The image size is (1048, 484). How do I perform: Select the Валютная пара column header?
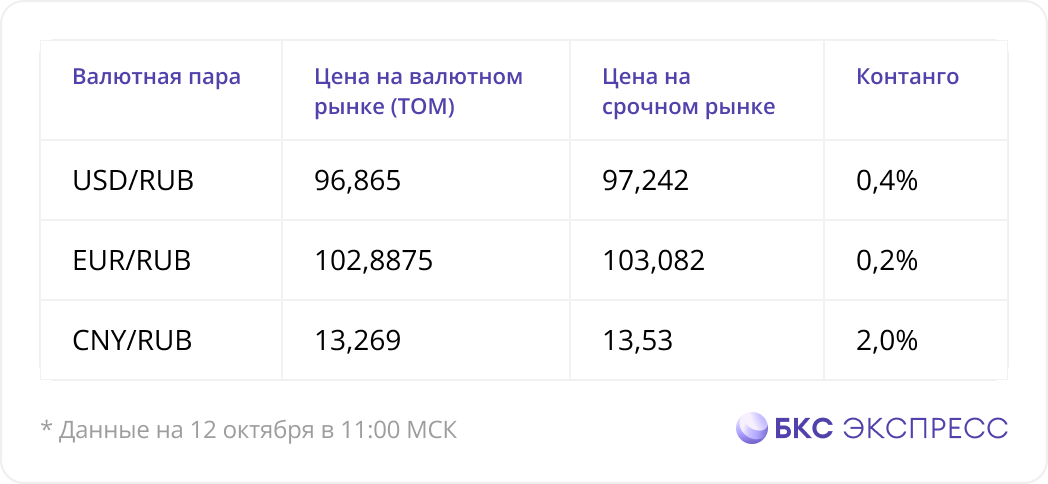coord(156,77)
